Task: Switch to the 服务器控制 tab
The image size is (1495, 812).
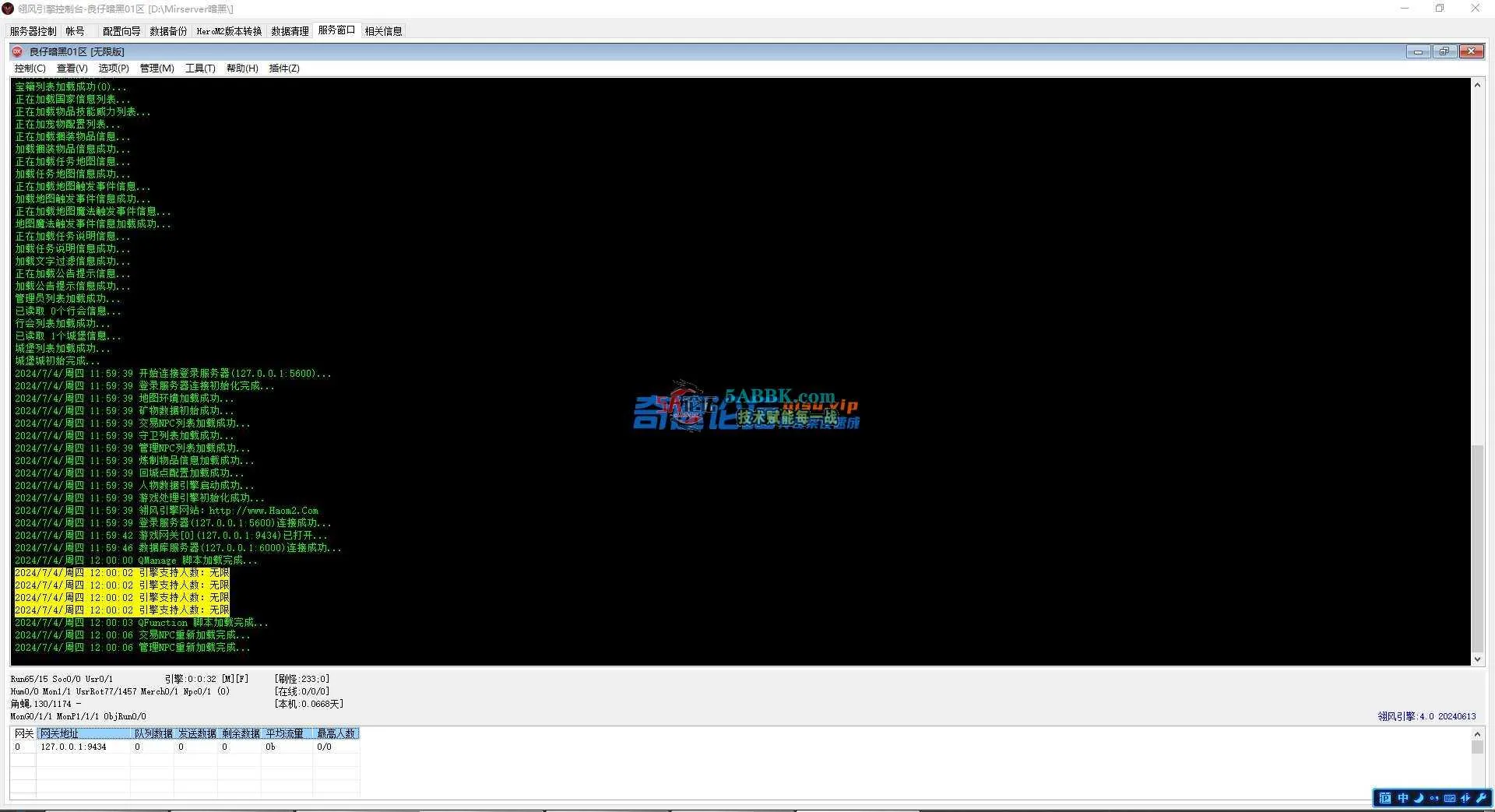Action: (x=33, y=31)
